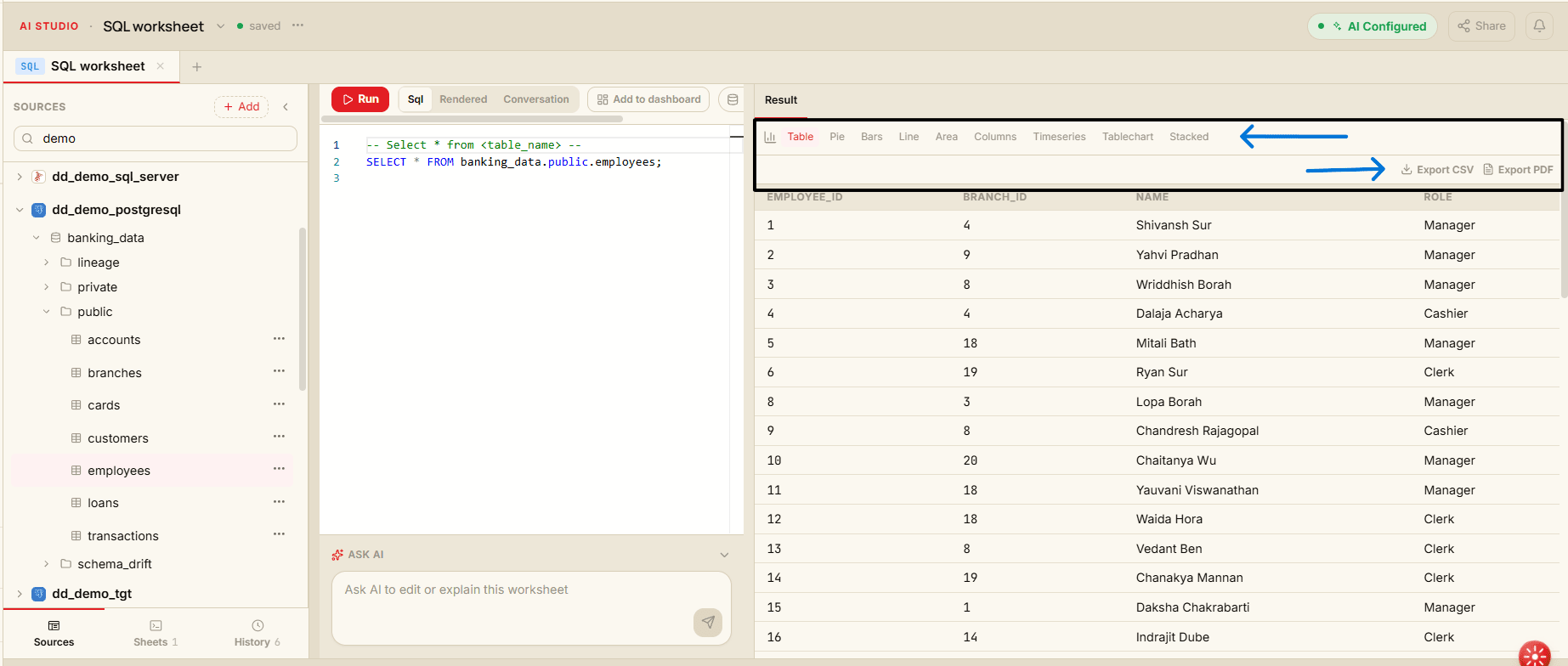The image size is (1568, 666).
Task: Select the Timeseries chart view
Action: pyautogui.click(x=1059, y=137)
